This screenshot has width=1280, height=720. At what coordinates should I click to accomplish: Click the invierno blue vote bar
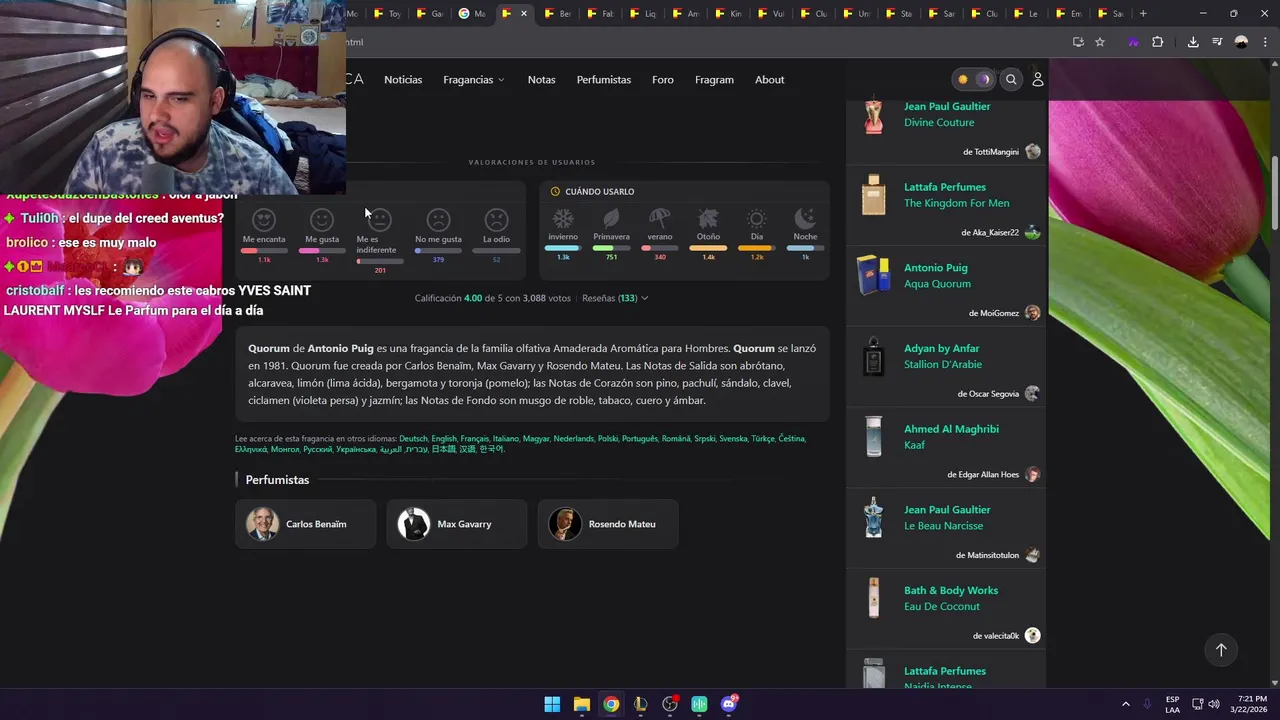coord(563,247)
